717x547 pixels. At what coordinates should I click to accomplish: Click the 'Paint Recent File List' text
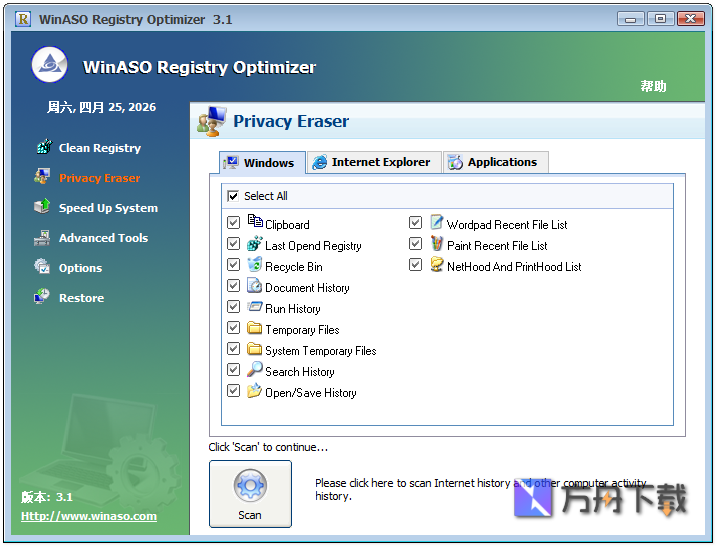click(x=497, y=246)
